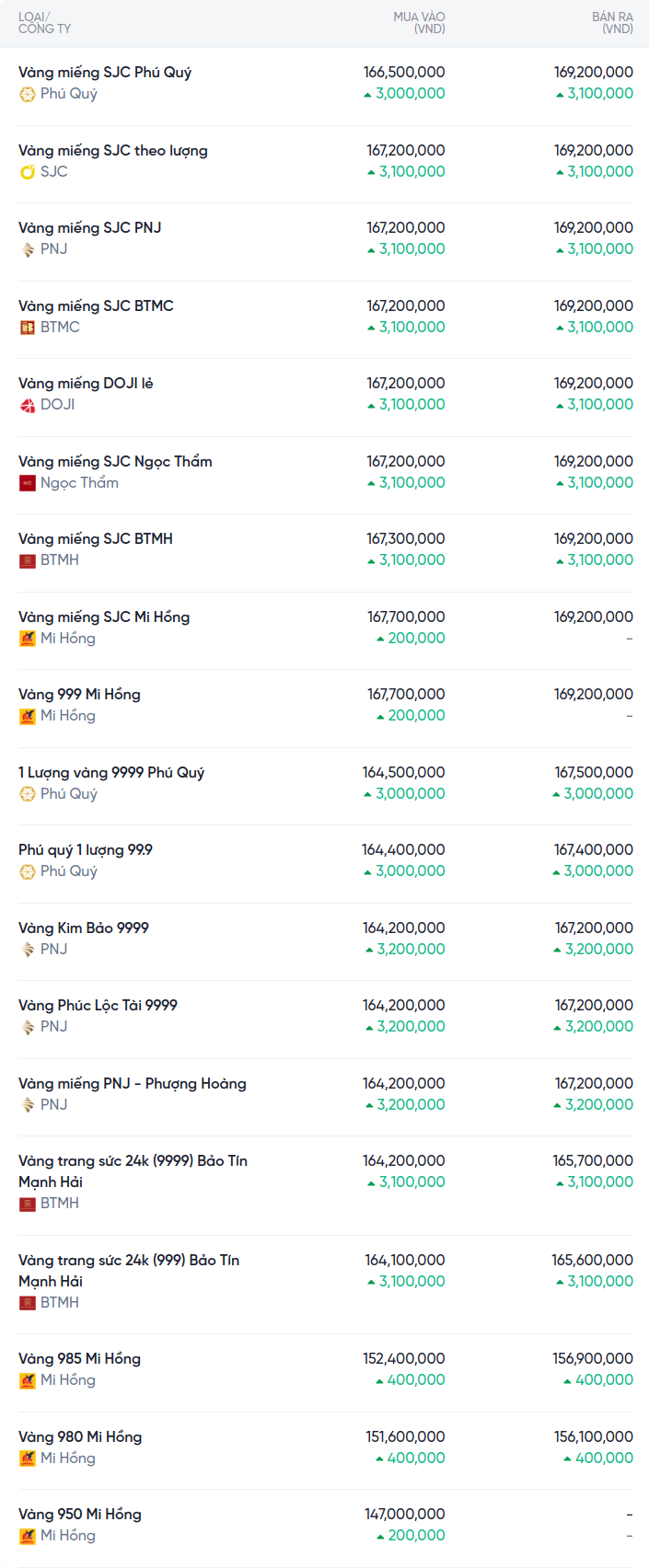Open the Vàng Phúc Lộc Tài 9999 entry
The width and height of the screenshot is (649, 1568).
pos(98,1006)
